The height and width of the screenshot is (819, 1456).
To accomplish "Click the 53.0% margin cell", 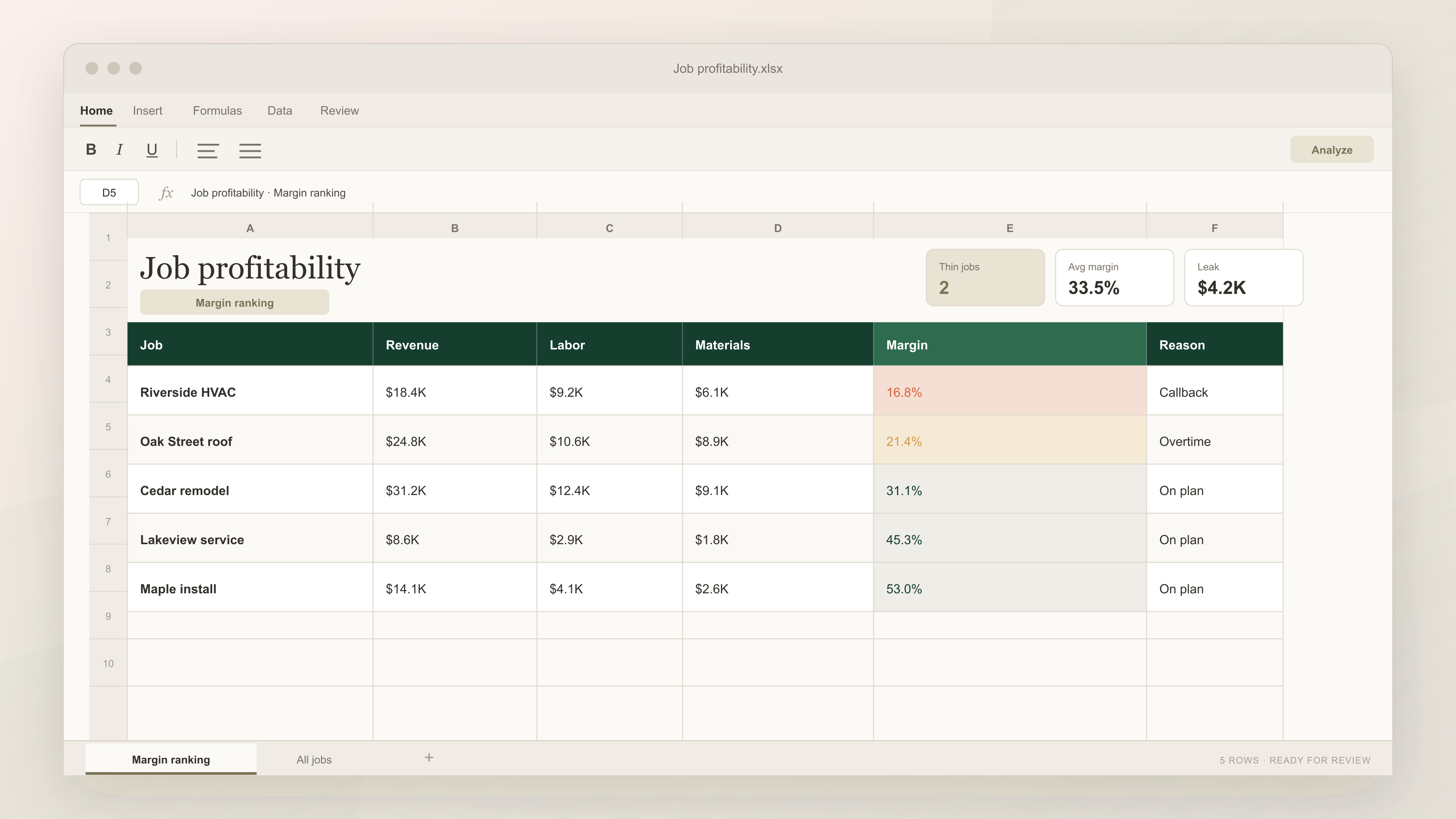I will click(x=1009, y=587).
